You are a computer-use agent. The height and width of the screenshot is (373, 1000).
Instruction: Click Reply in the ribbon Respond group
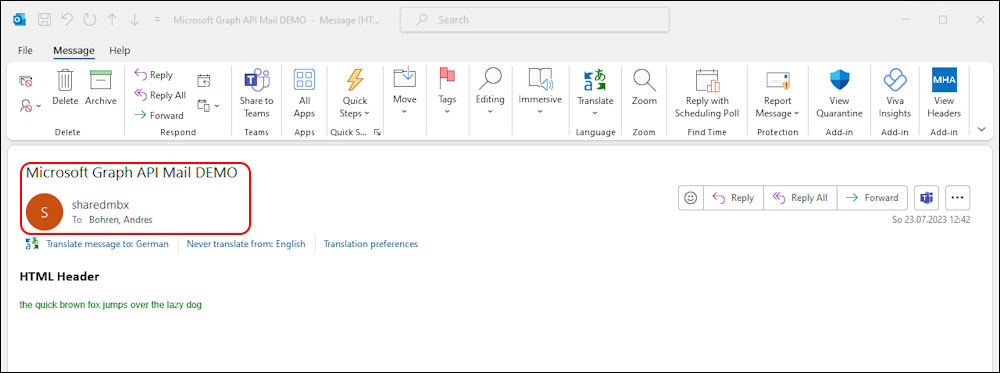tap(154, 75)
